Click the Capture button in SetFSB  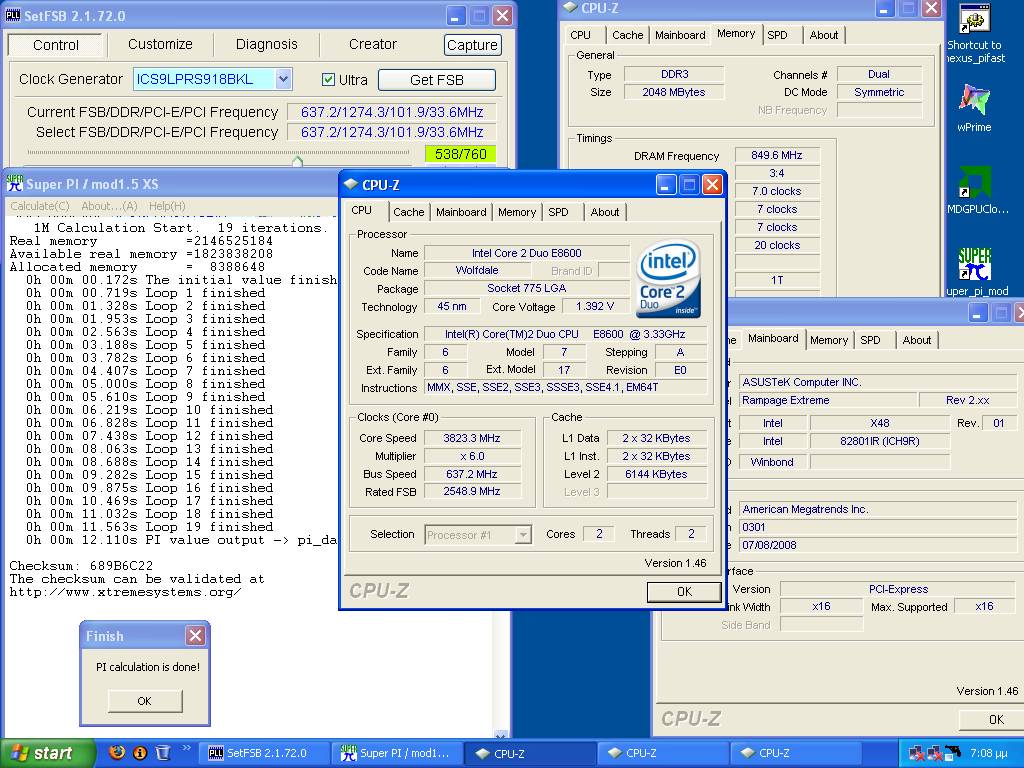pyautogui.click(x=472, y=44)
